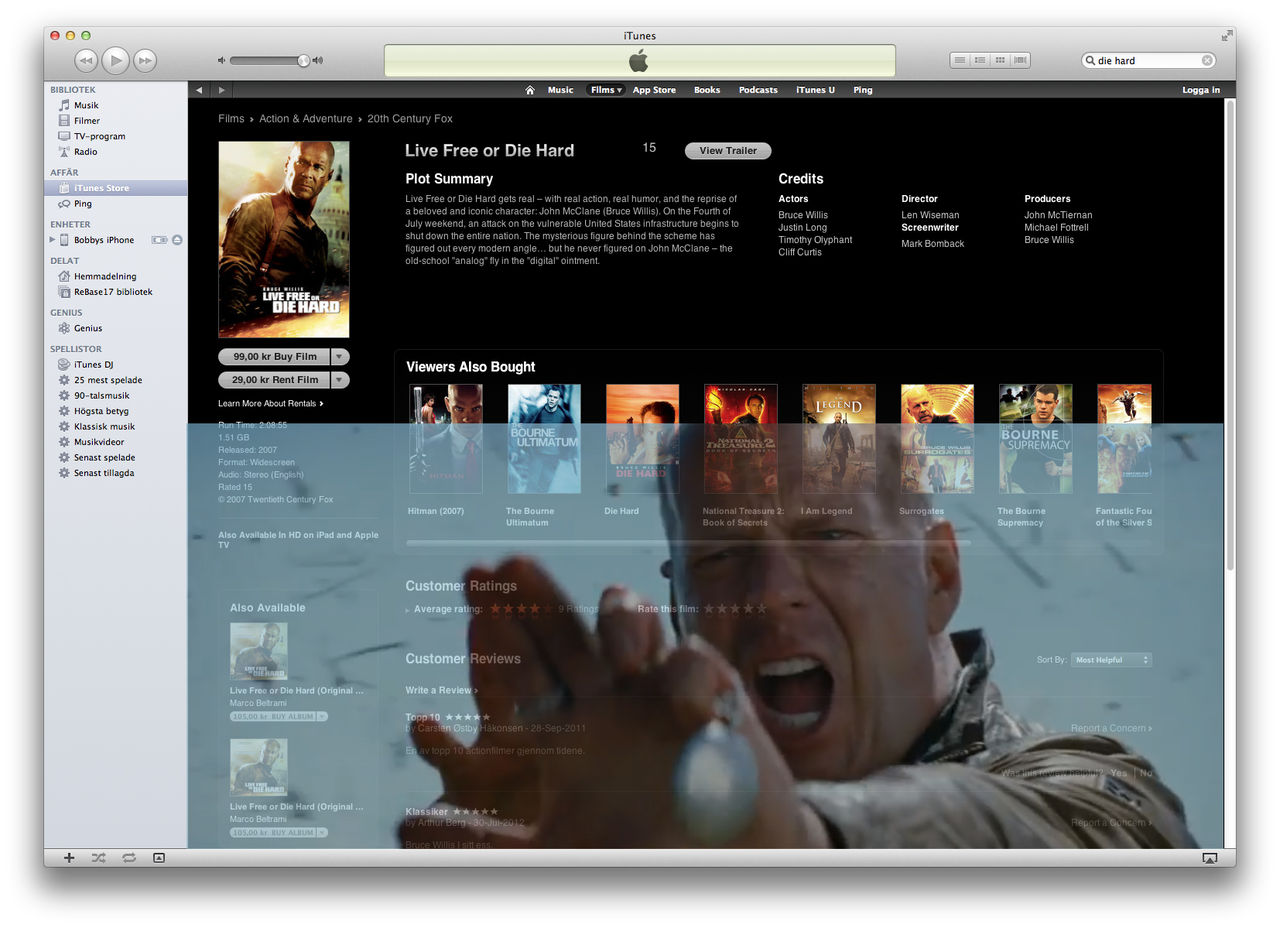This screenshot has height=928, width=1280.
Task: Open the Write a Review link
Action: tap(439, 690)
